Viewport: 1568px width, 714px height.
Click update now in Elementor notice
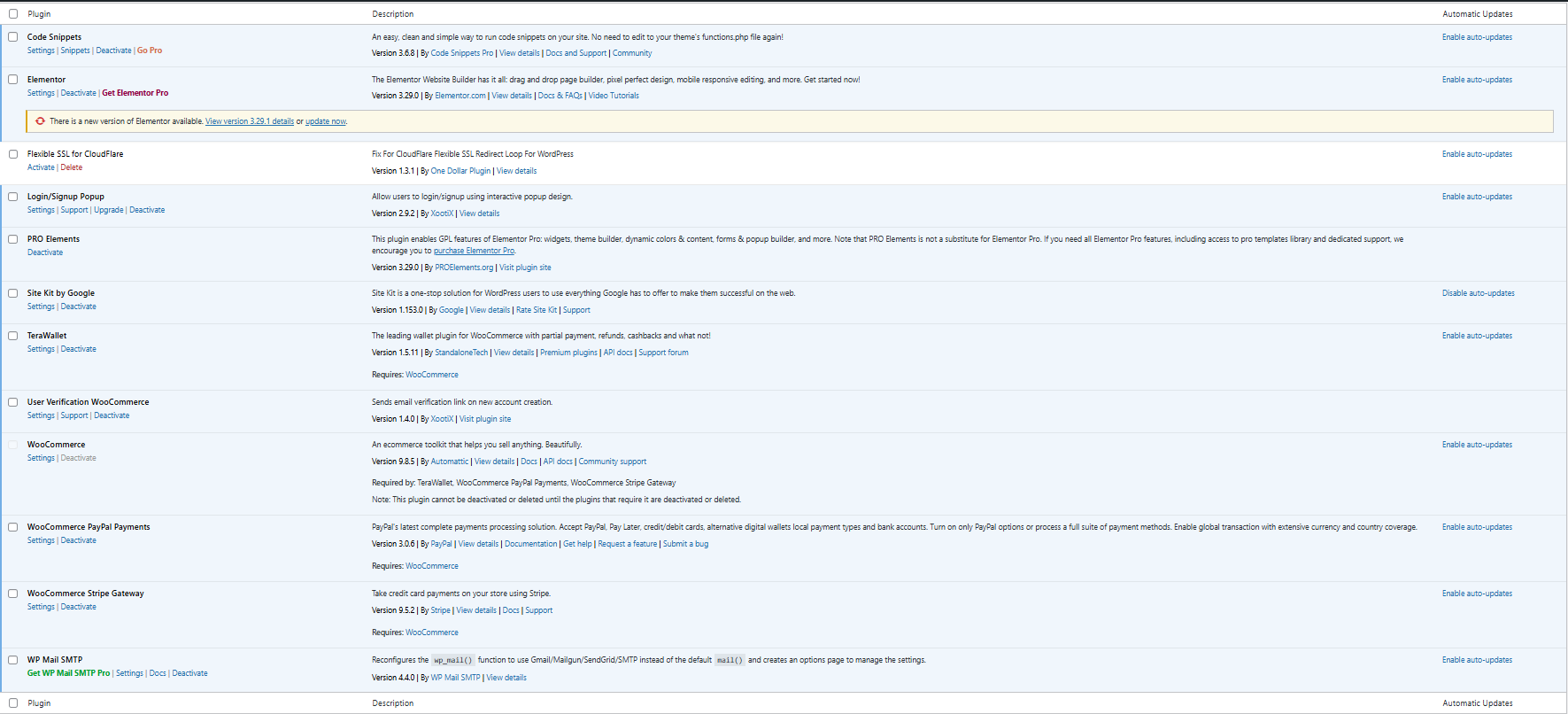(326, 121)
